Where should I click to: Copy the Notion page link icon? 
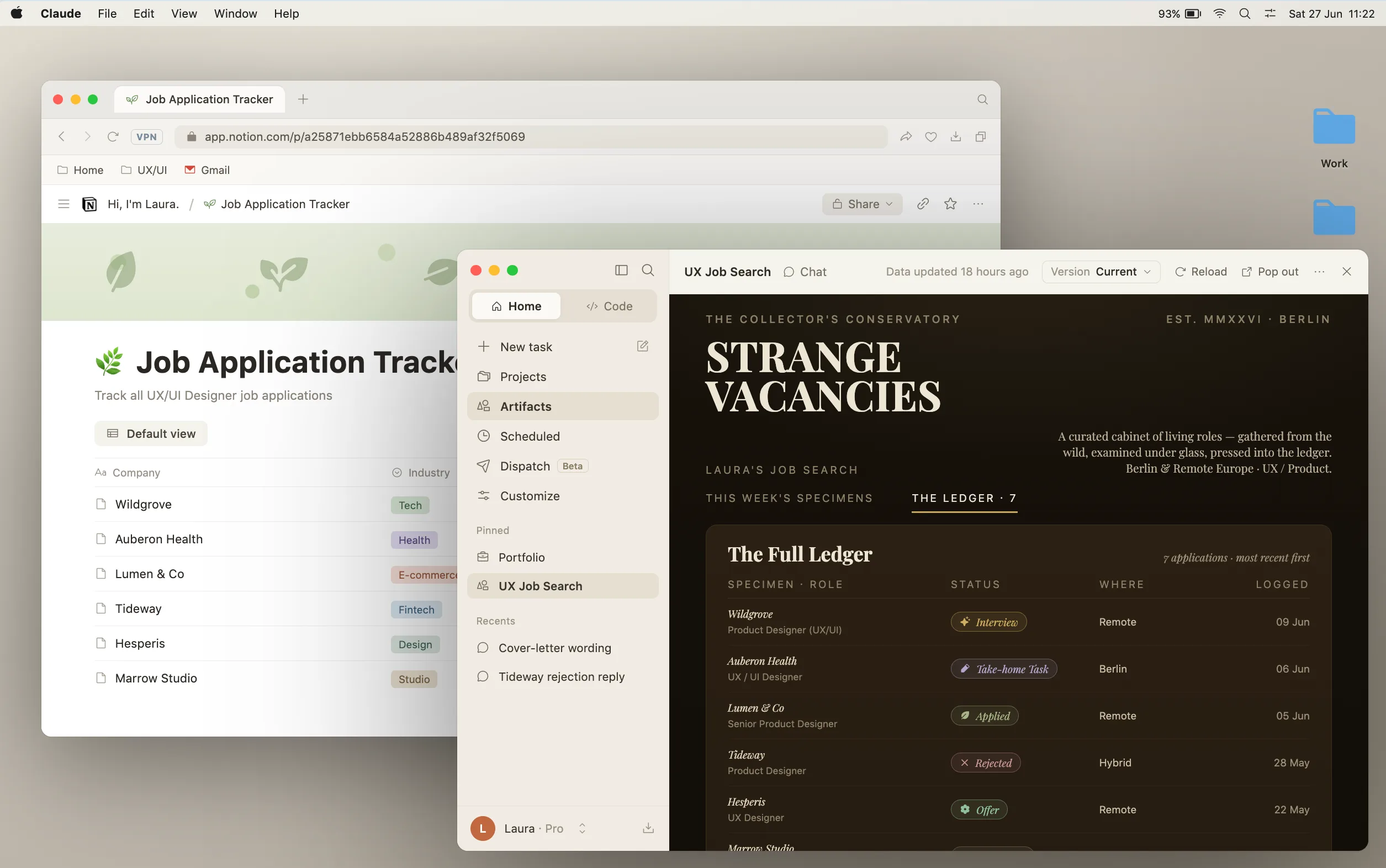(923, 204)
